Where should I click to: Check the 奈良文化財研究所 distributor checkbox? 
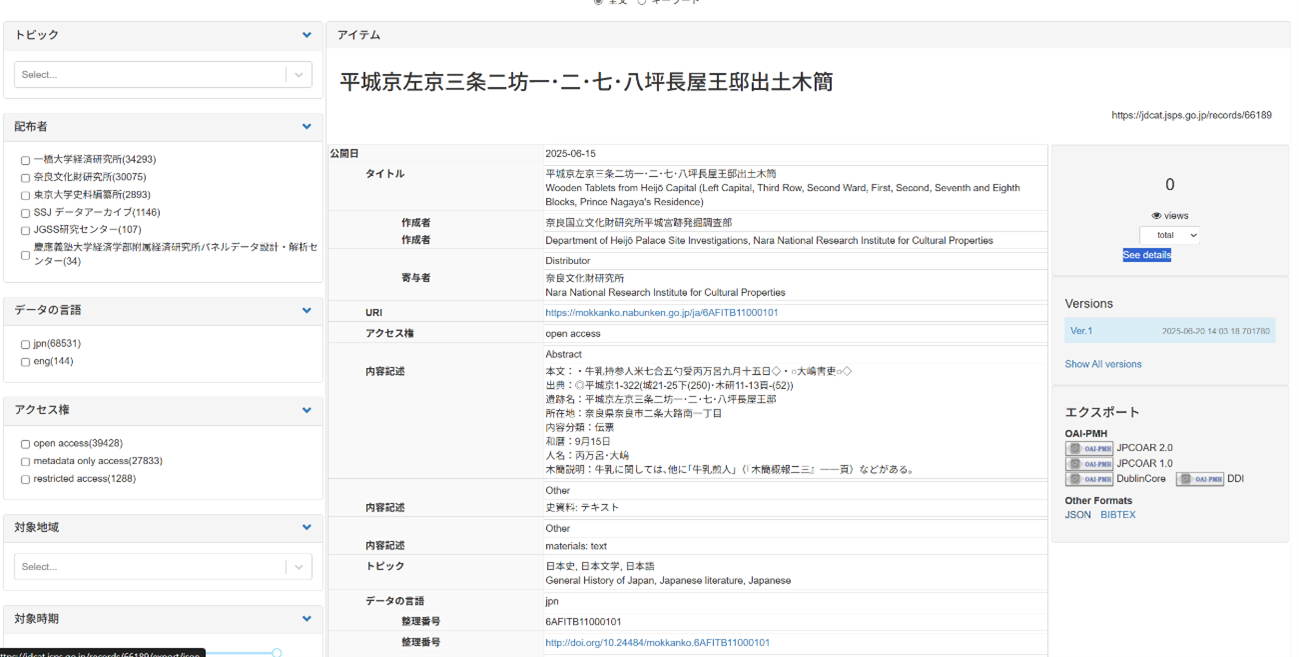[25, 178]
